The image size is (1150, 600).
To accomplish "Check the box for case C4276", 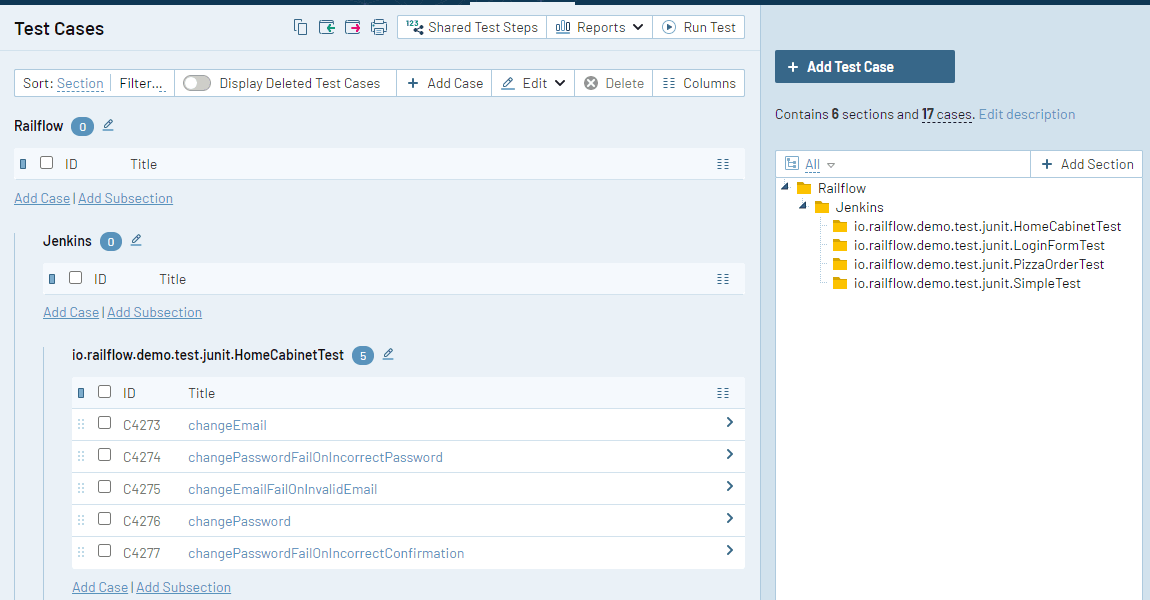I will point(104,519).
